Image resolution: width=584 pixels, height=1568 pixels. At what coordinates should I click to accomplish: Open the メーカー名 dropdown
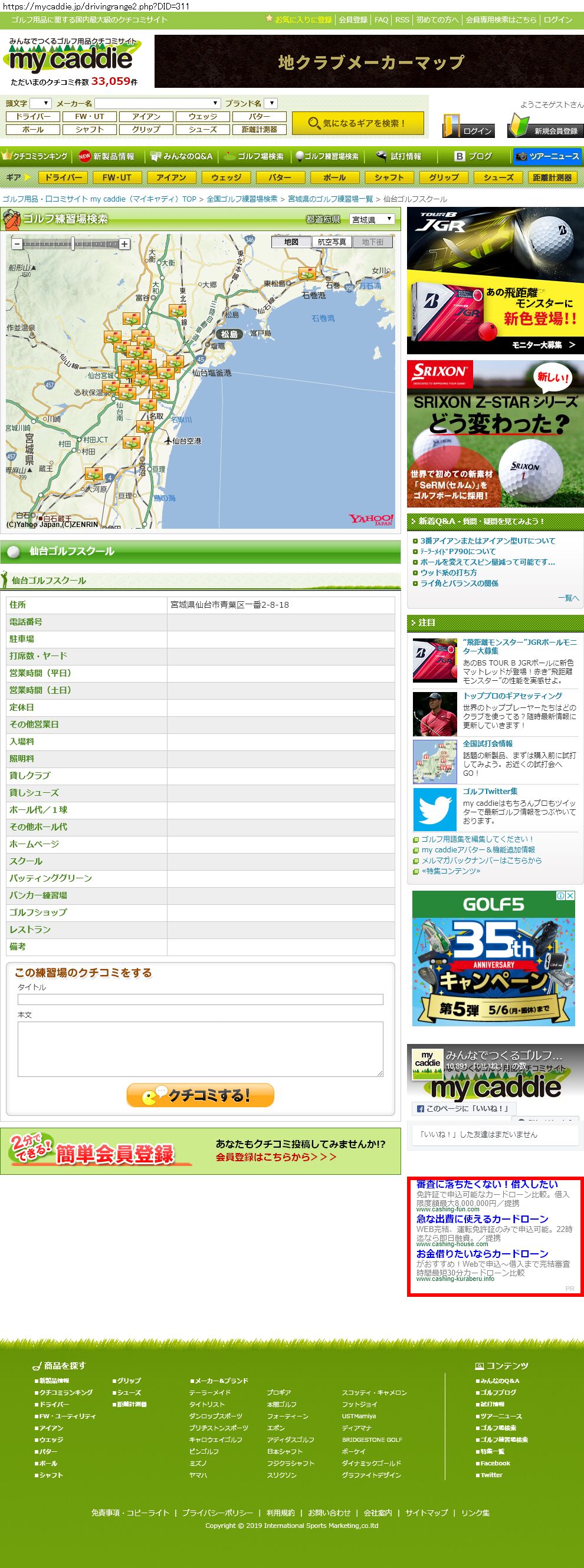[x=157, y=104]
